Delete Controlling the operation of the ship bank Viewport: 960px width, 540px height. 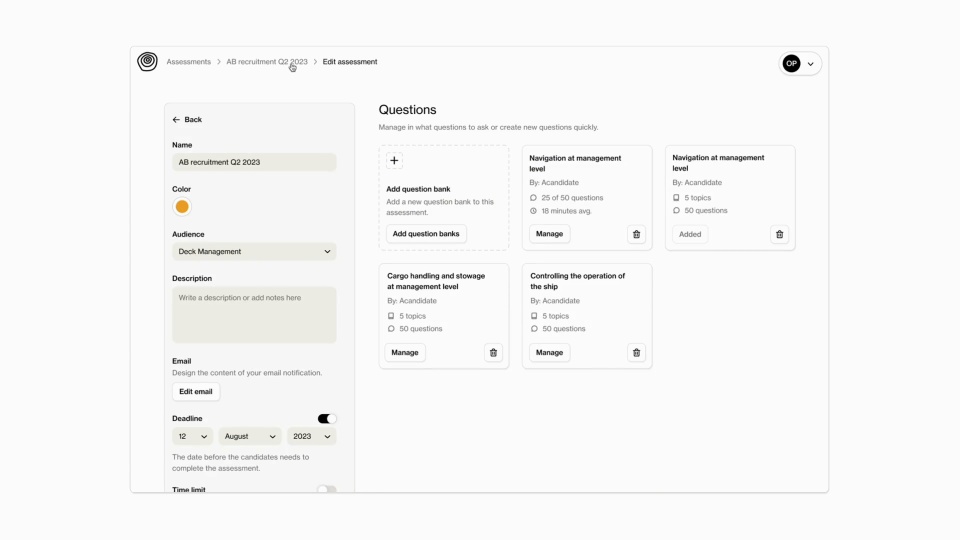click(636, 353)
